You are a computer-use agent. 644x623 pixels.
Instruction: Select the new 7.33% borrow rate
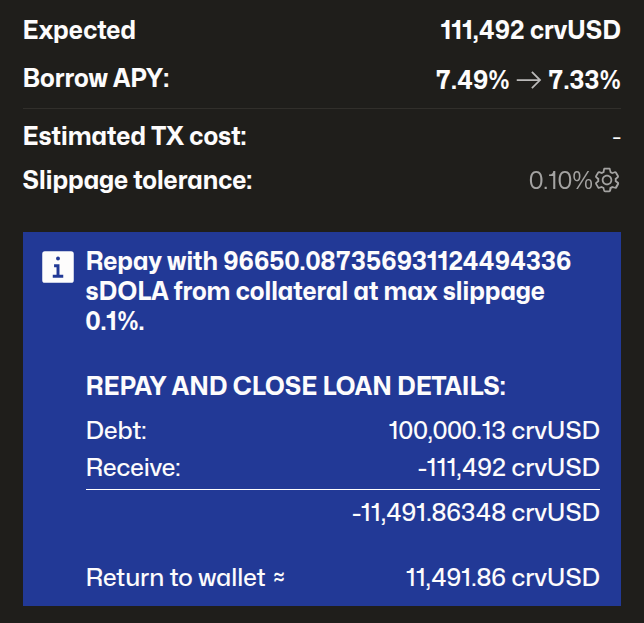(x=583, y=81)
